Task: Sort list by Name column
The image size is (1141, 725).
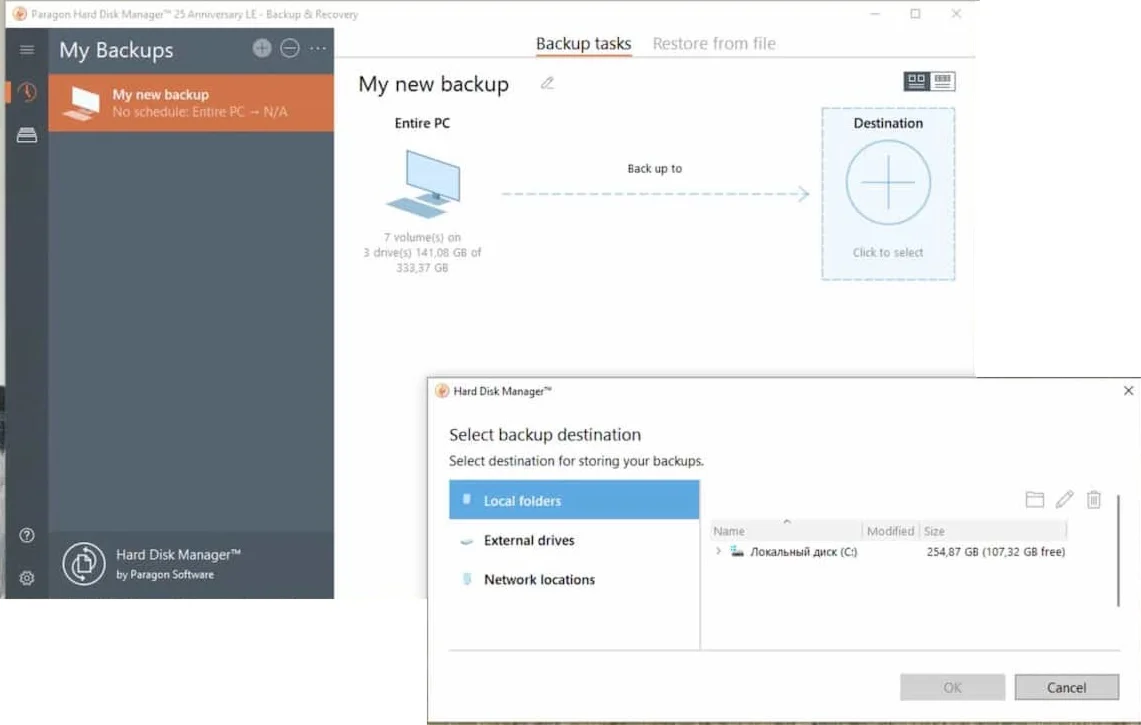Action: [x=786, y=531]
